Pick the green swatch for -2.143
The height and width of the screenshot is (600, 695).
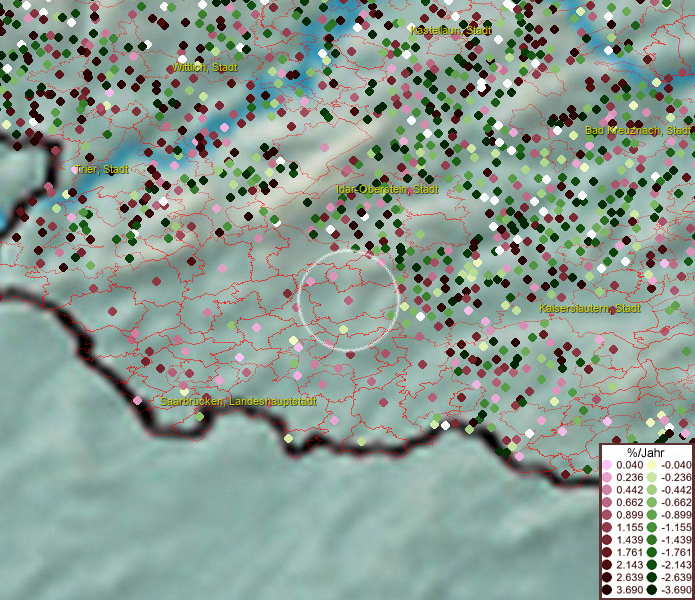pyautogui.click(x=652, y=565)
